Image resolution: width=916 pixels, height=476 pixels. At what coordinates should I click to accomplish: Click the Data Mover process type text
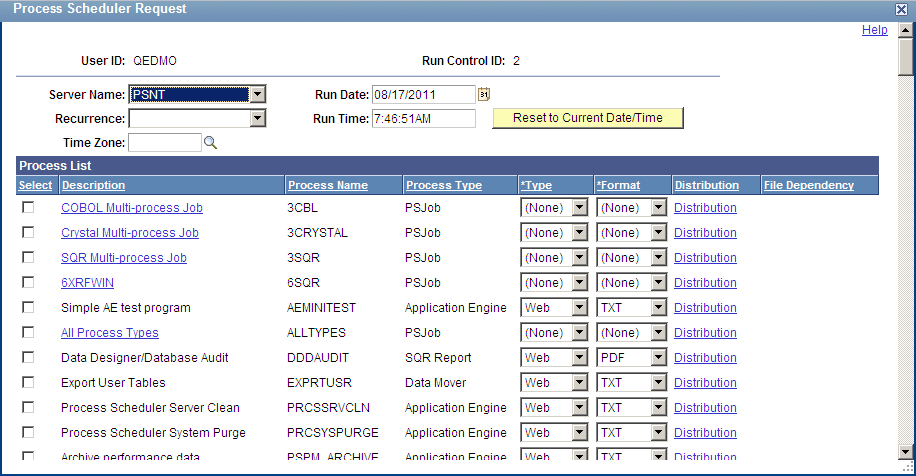pos(436,383)
